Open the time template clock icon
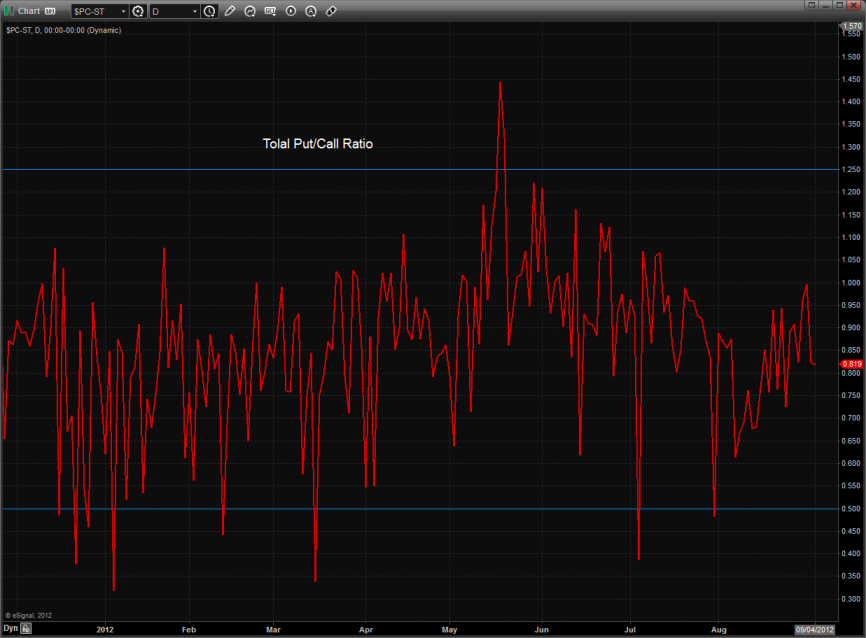Screen dimensions: 866x638 pyautogui.click(x=209, y=11)
